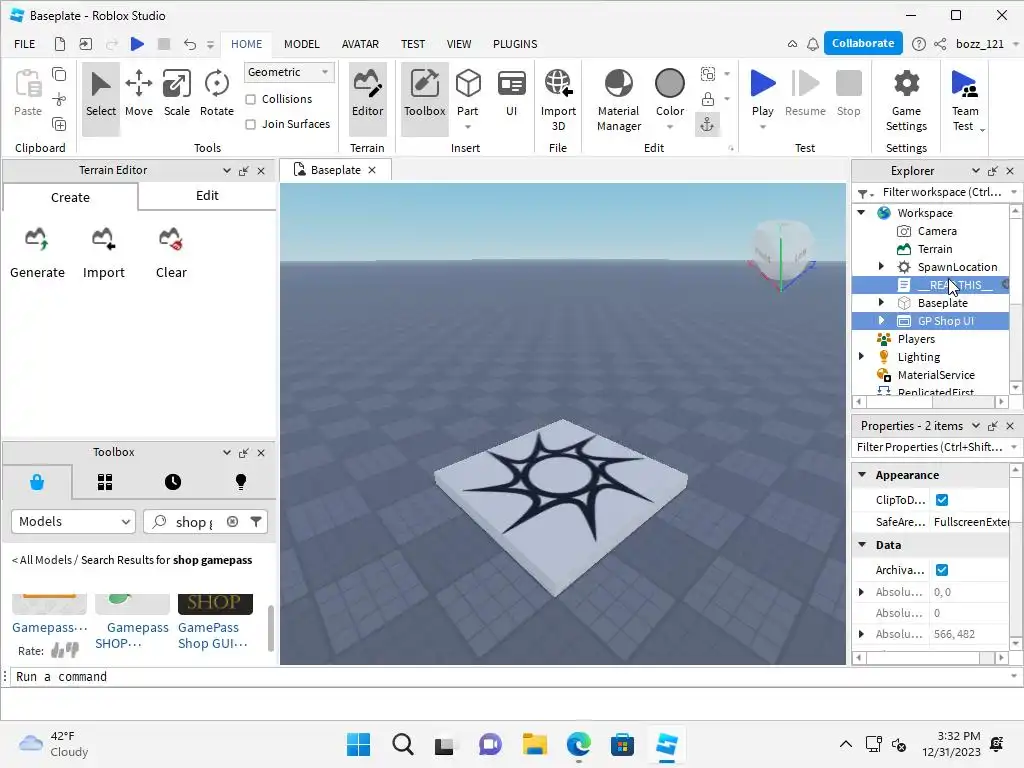Screen dimensions: 1024x768
Task: Click the Anchor toggle icon
Action: click(x=707, y=124)
